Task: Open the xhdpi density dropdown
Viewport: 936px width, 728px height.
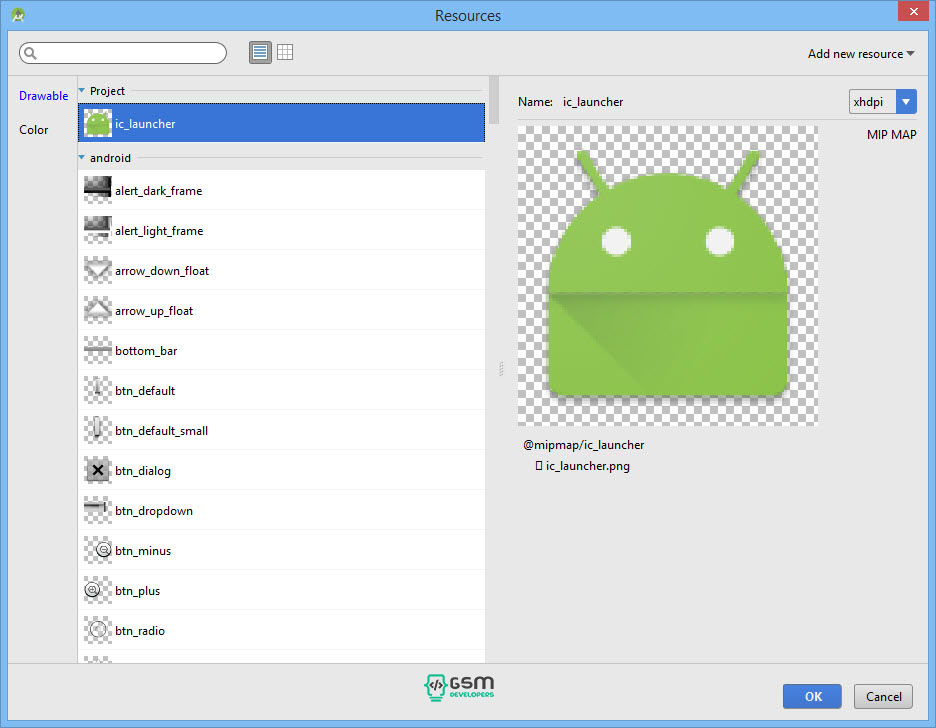Action: 882,101
